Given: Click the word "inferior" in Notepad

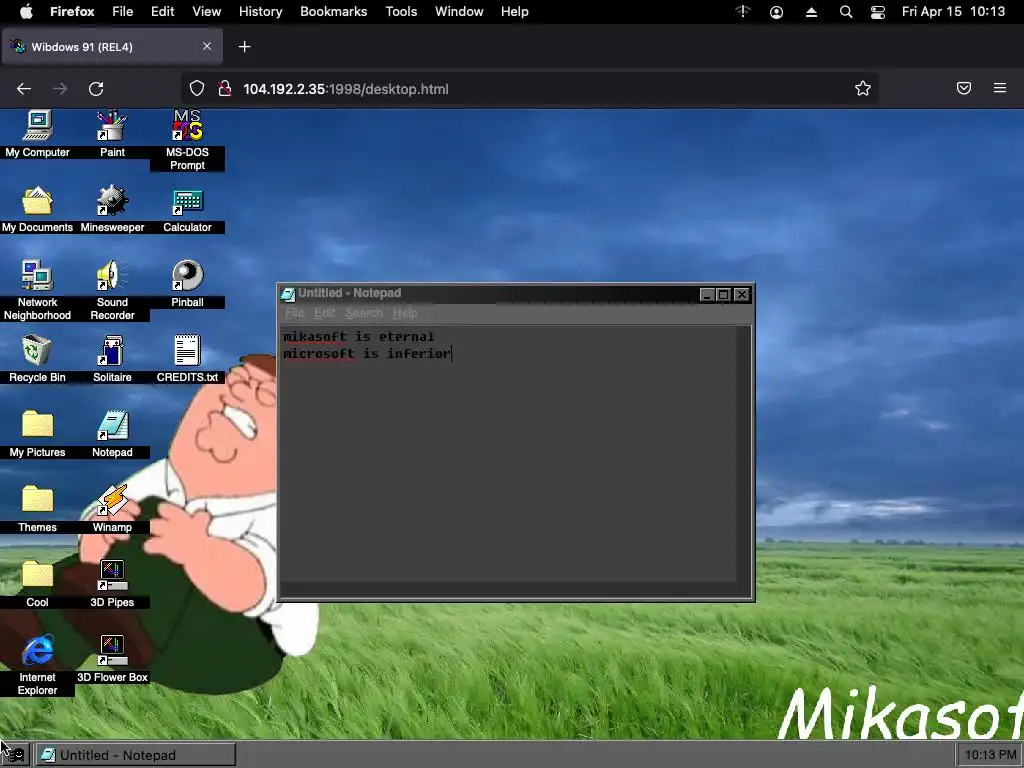Looking at the screenshot, I should [x=419, y=353].
